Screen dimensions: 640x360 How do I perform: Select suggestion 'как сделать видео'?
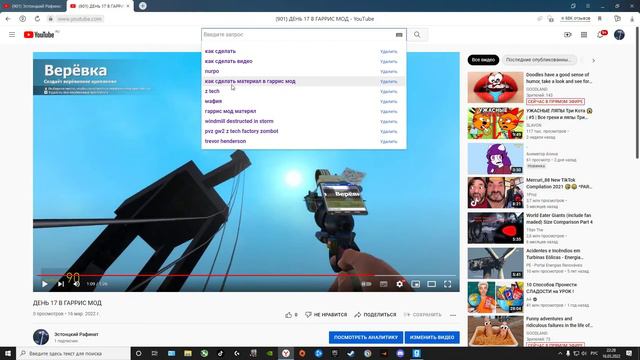point(229,61)
